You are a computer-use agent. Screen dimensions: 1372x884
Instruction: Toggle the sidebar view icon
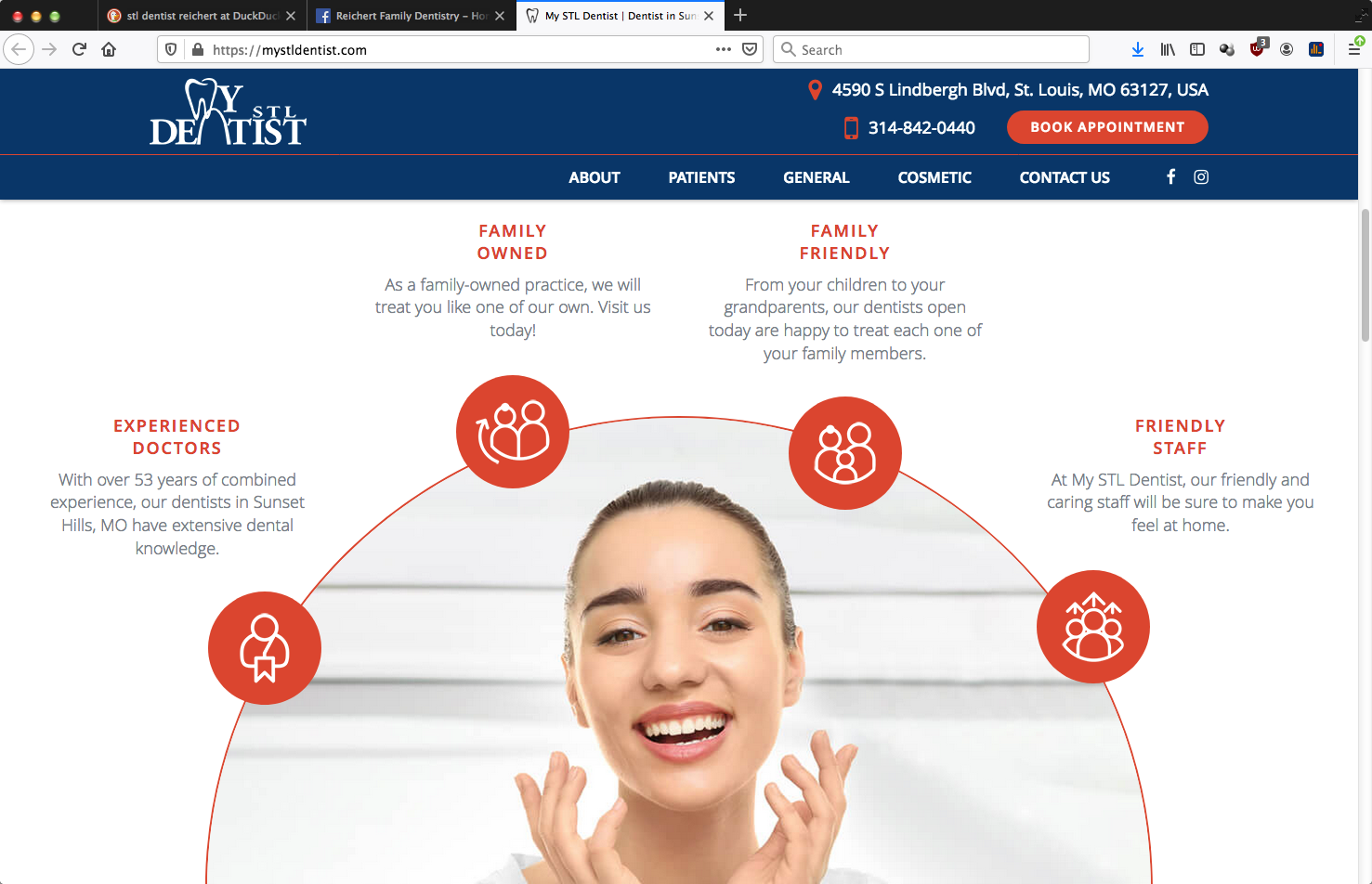1197,49
